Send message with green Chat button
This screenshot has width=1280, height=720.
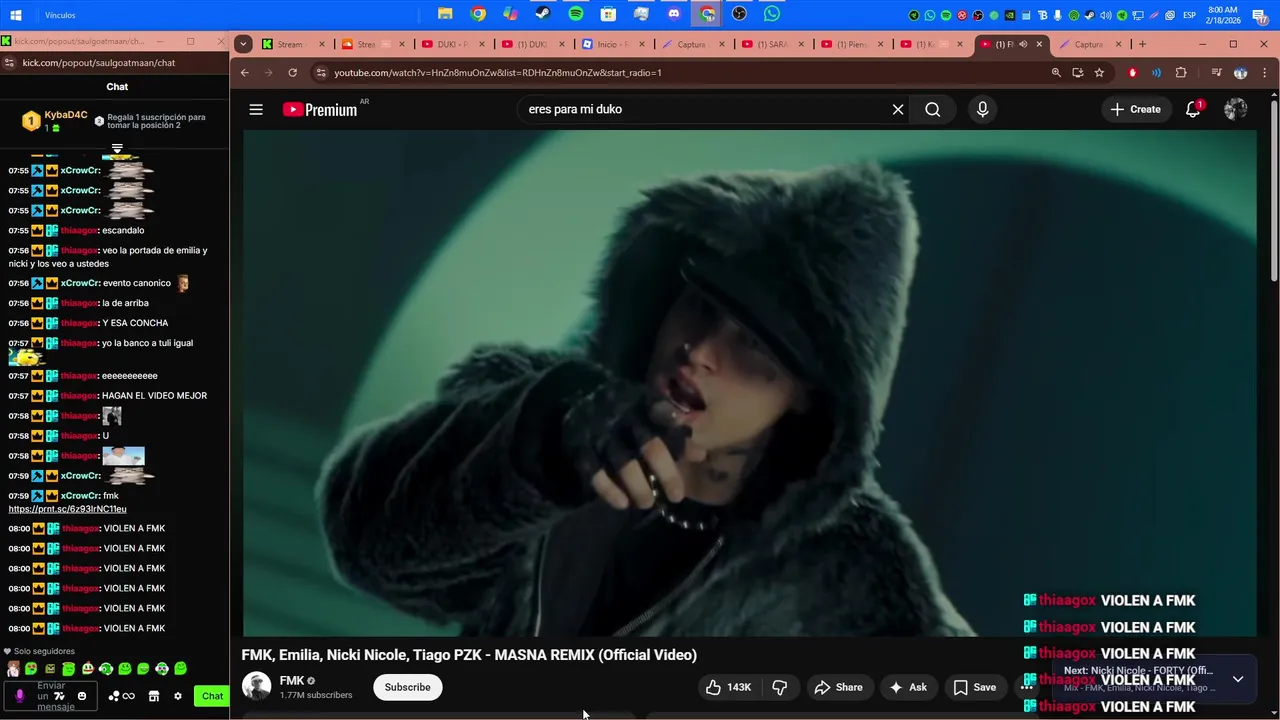click(212, 696)
